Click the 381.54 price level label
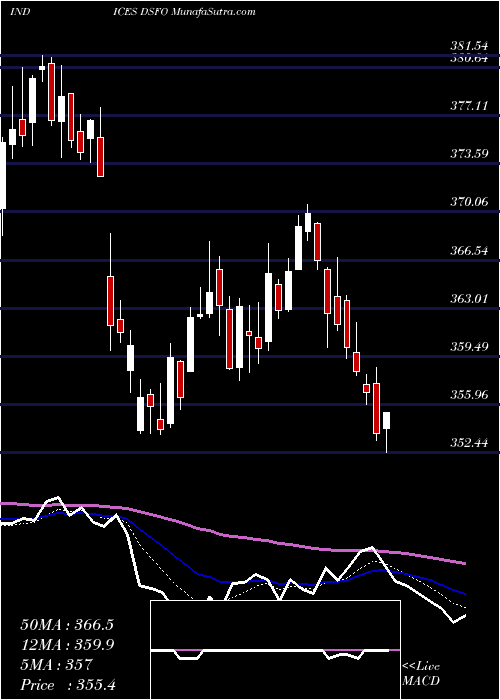 (x=469, y=46)
